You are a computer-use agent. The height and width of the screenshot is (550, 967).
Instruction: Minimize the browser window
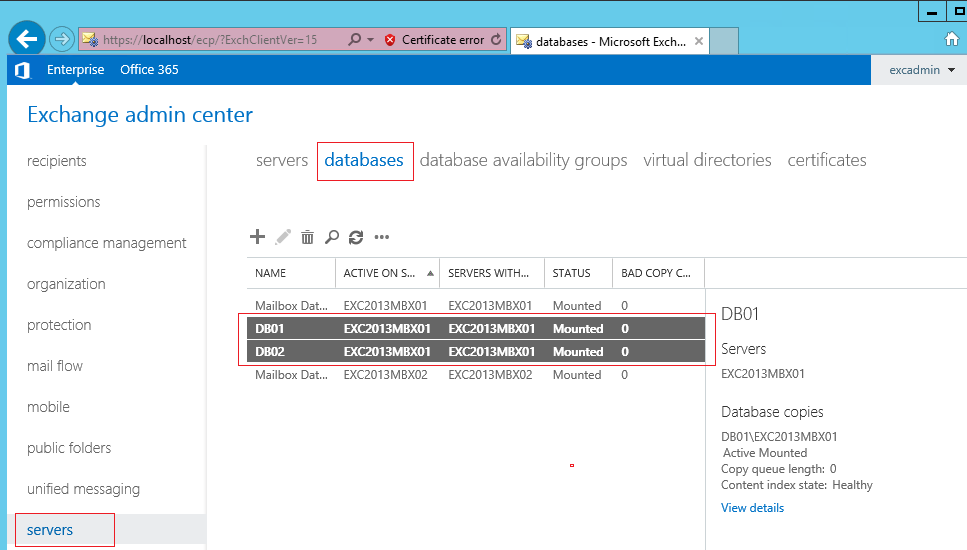(x=932, y=12)
